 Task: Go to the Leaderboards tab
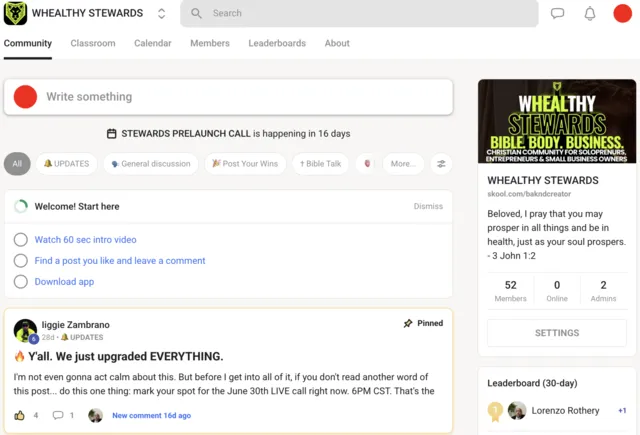pos(277,43)
